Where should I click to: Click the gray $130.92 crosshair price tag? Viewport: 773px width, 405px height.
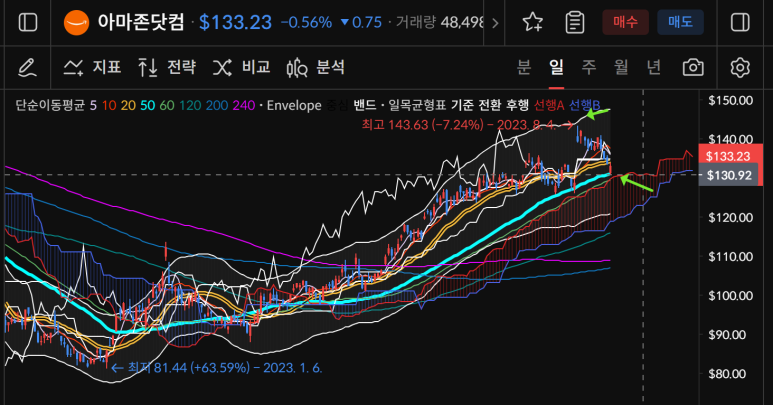click(x=729, y=175)
